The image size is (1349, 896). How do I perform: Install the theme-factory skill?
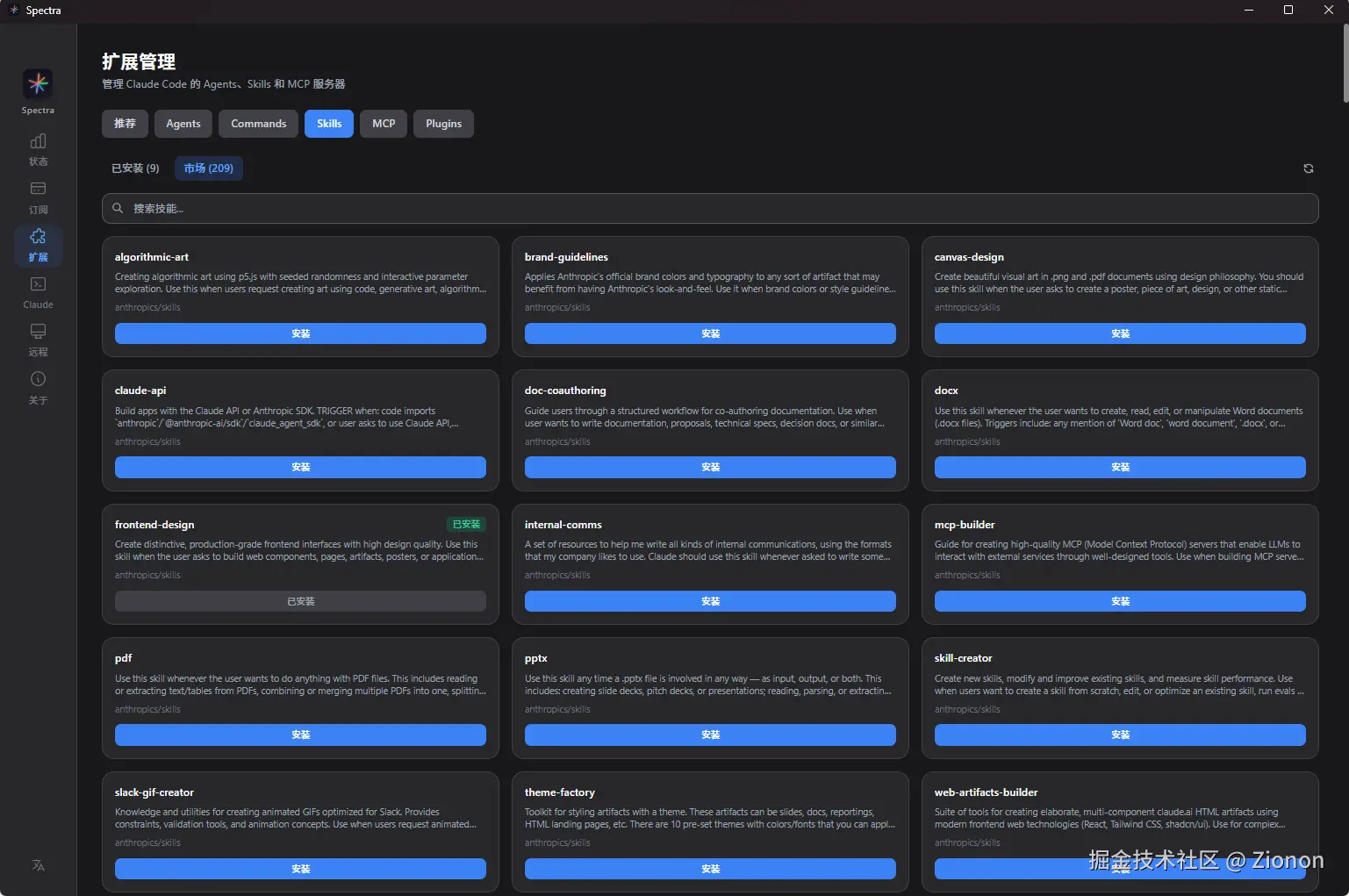point(710,869)
